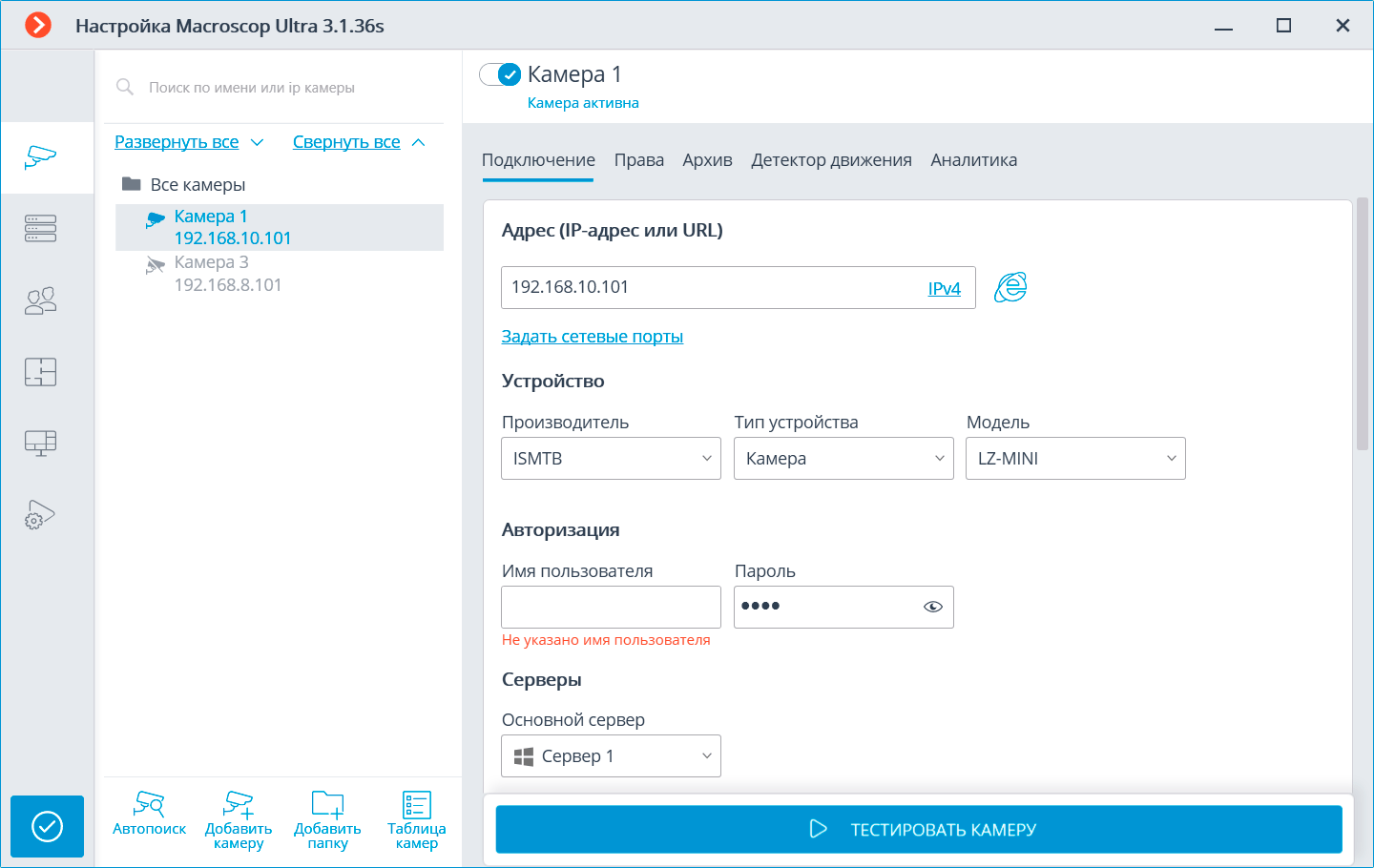The image size is (1374, 868).
Task: Click the error text Не указано имя пользователя
Action: [x=606, y=640]
